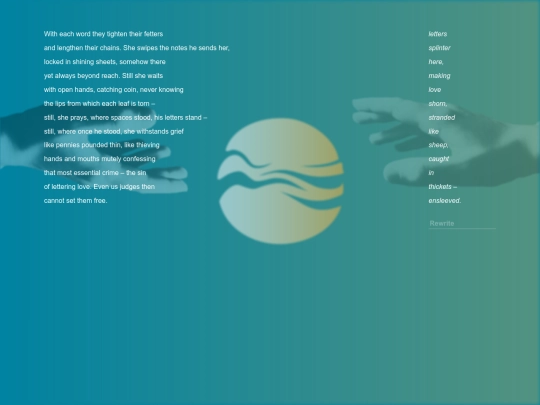Select the italic word "love" in right column

tap(435, 90)
